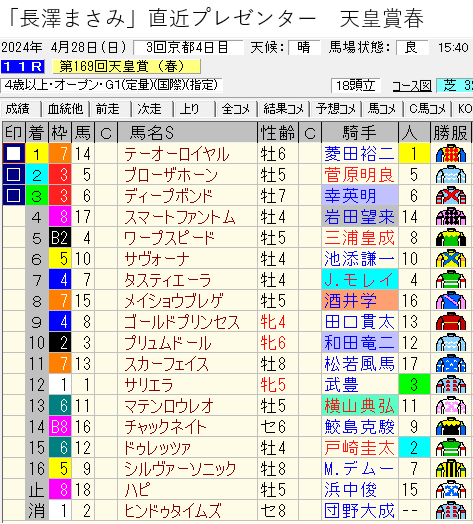Click the silk icon for サリエラ
The image size is (473, 524).
[451, 385]
